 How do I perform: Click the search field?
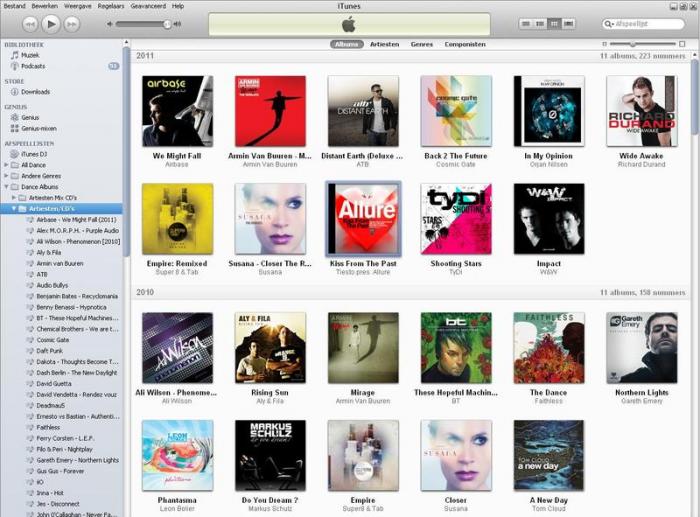(643, 24)
